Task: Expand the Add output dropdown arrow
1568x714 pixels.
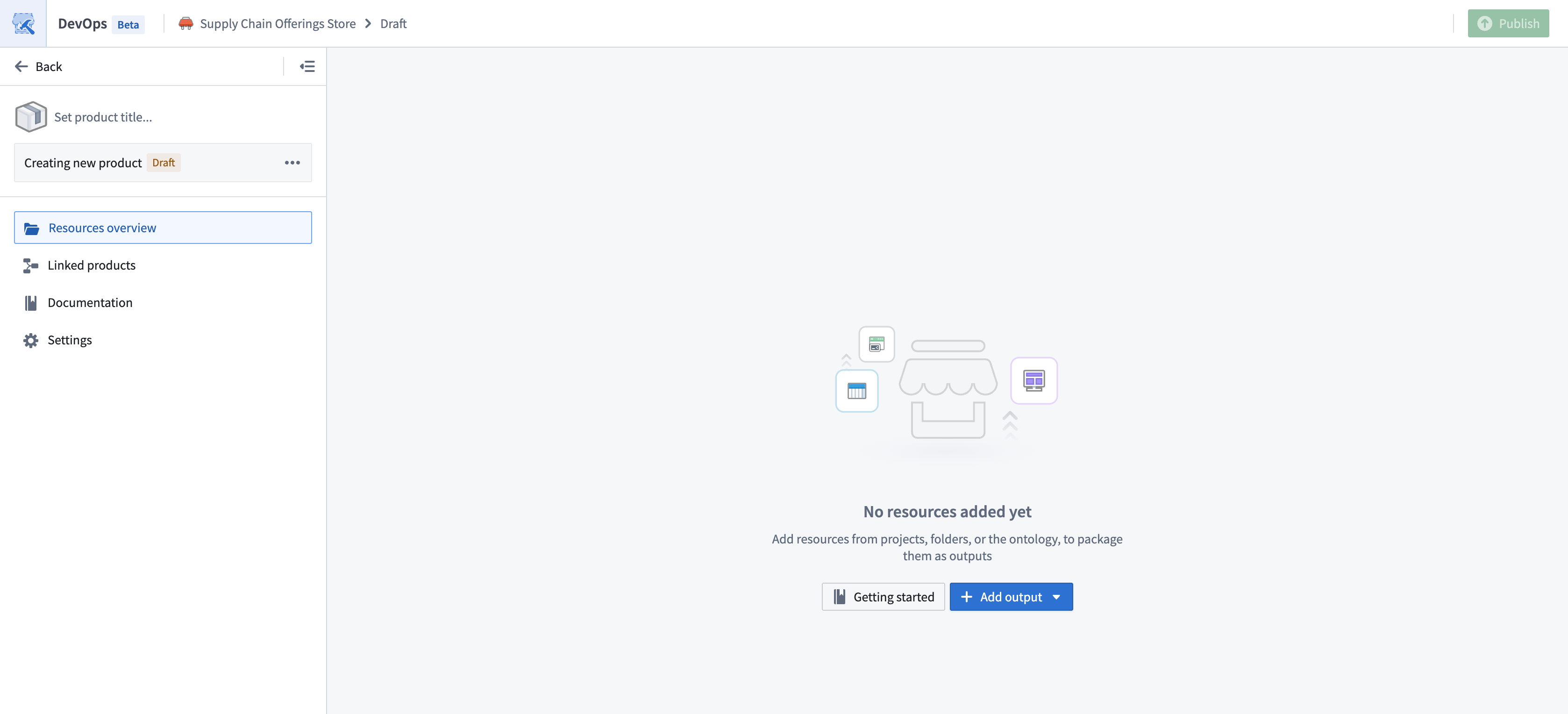Action: pyautogui.click(x=1056, y=597)
